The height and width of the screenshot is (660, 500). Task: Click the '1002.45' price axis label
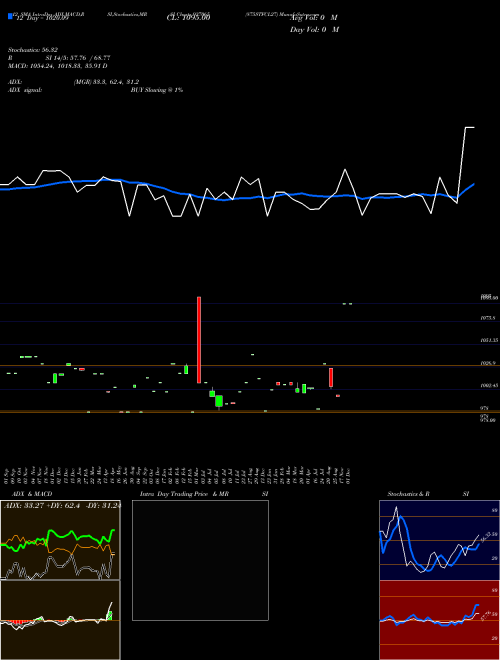(489, 385)
